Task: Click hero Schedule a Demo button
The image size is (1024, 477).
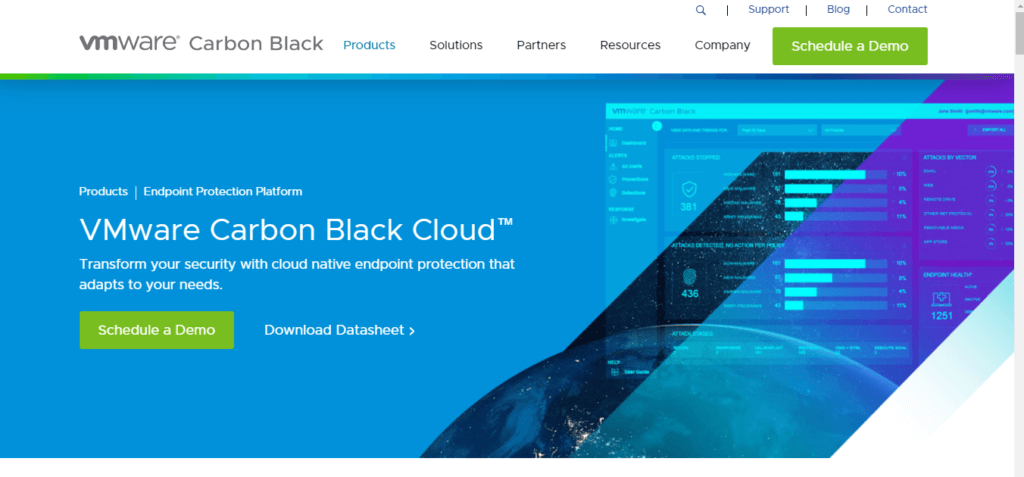Action: point(157,330)
